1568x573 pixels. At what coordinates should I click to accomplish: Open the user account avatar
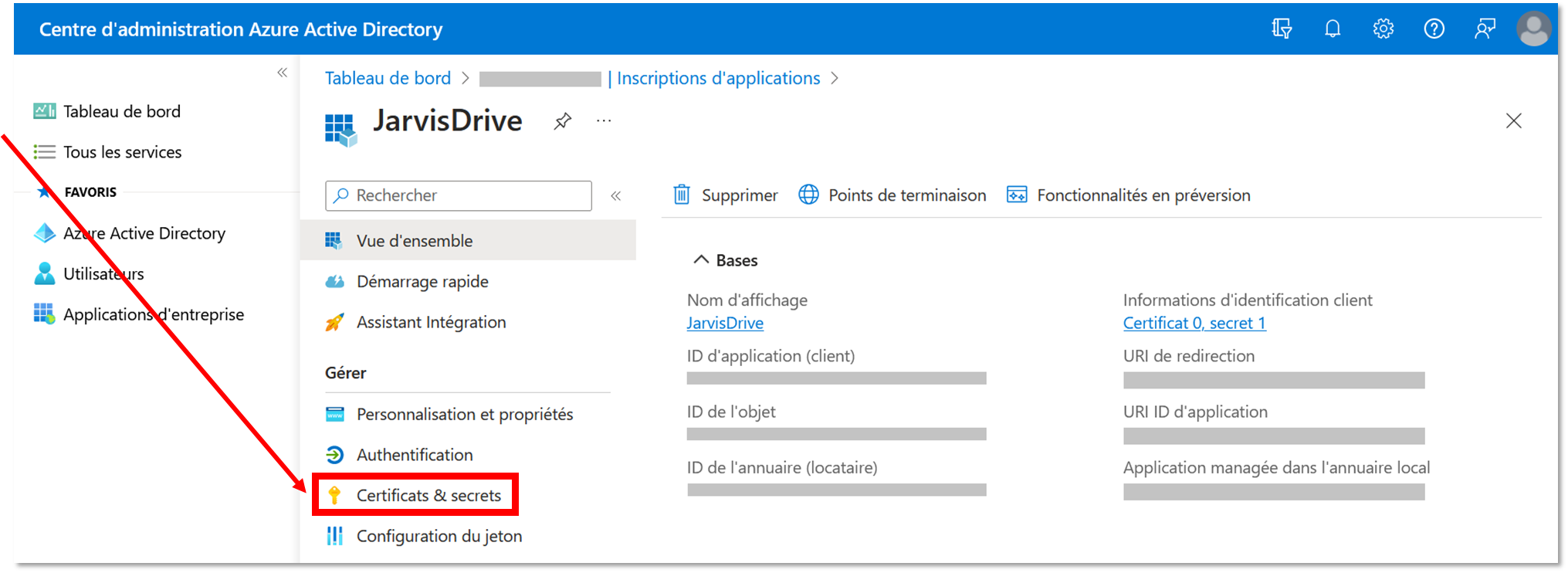tap(1533, 29)
